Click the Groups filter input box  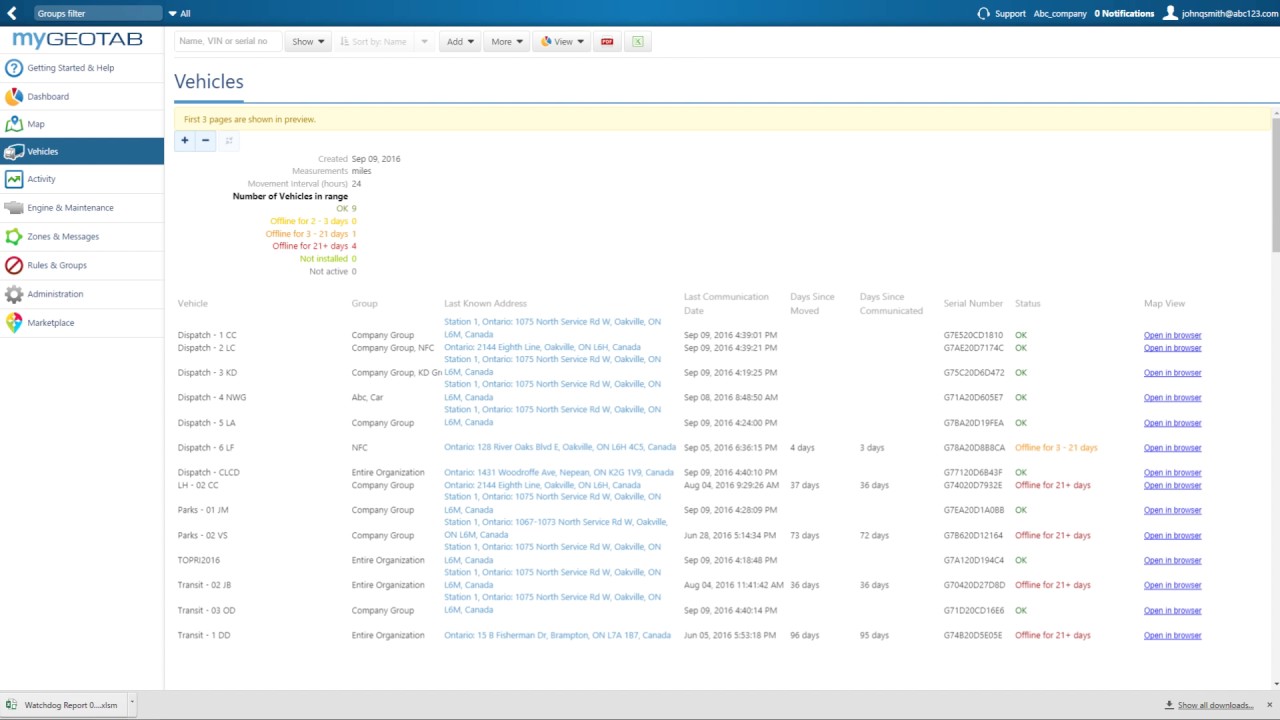pos(97,14)
